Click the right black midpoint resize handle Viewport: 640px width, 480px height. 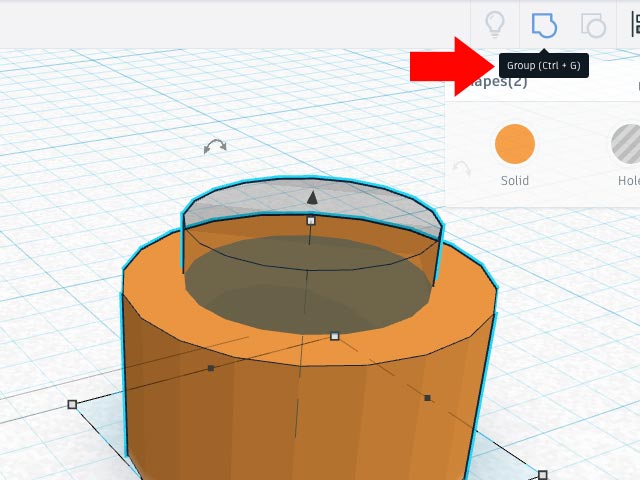427,398
